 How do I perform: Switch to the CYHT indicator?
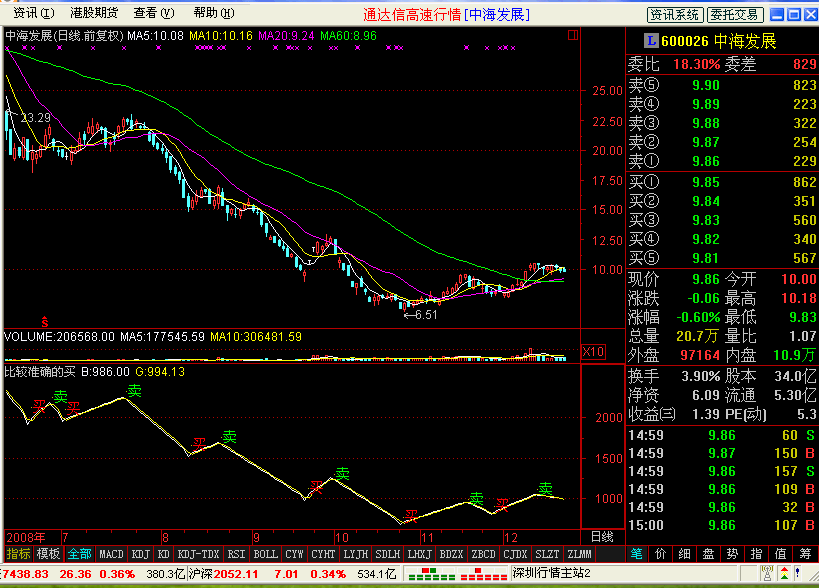pos(323,554)
